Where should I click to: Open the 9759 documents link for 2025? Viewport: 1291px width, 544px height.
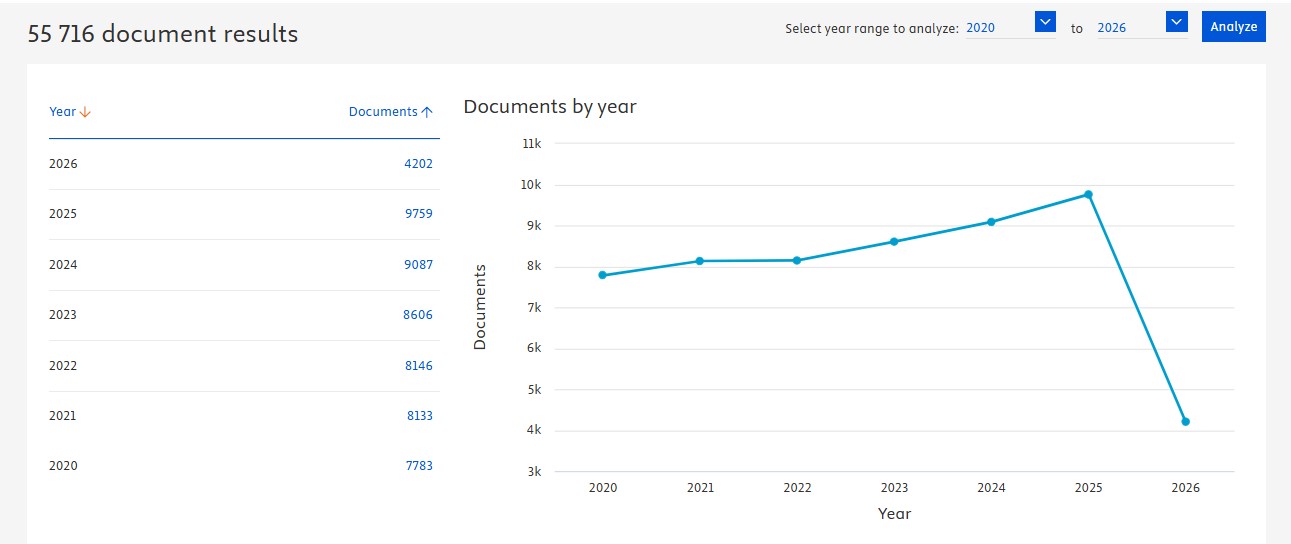click(419, 214)
